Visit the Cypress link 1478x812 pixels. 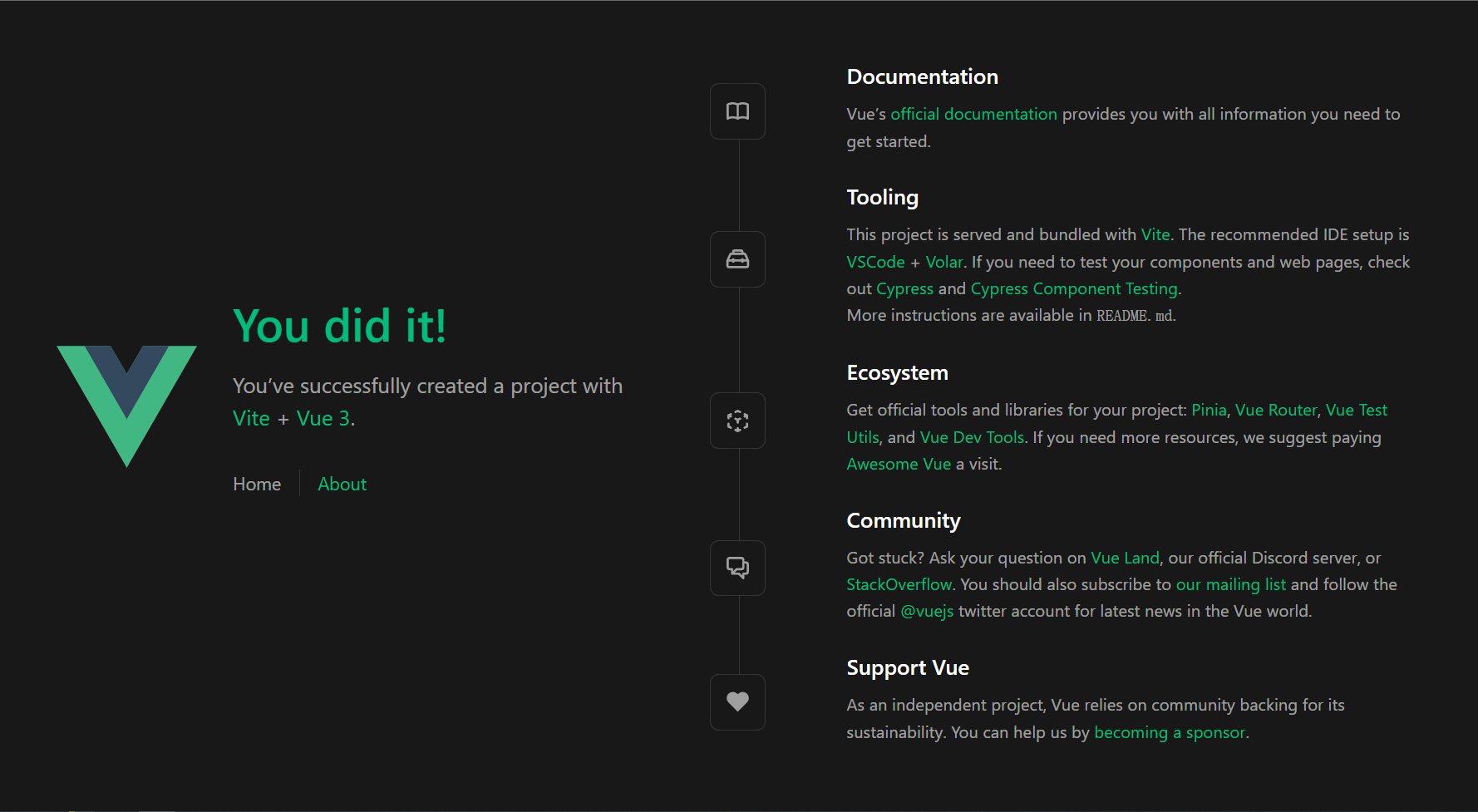(x=904, y=288)
